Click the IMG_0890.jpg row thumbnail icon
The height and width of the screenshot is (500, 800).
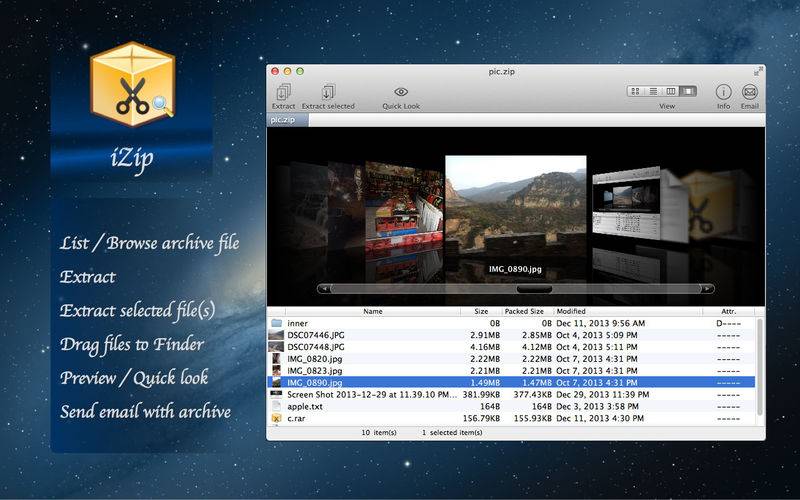pyautogui.click(x=276, y=383)
